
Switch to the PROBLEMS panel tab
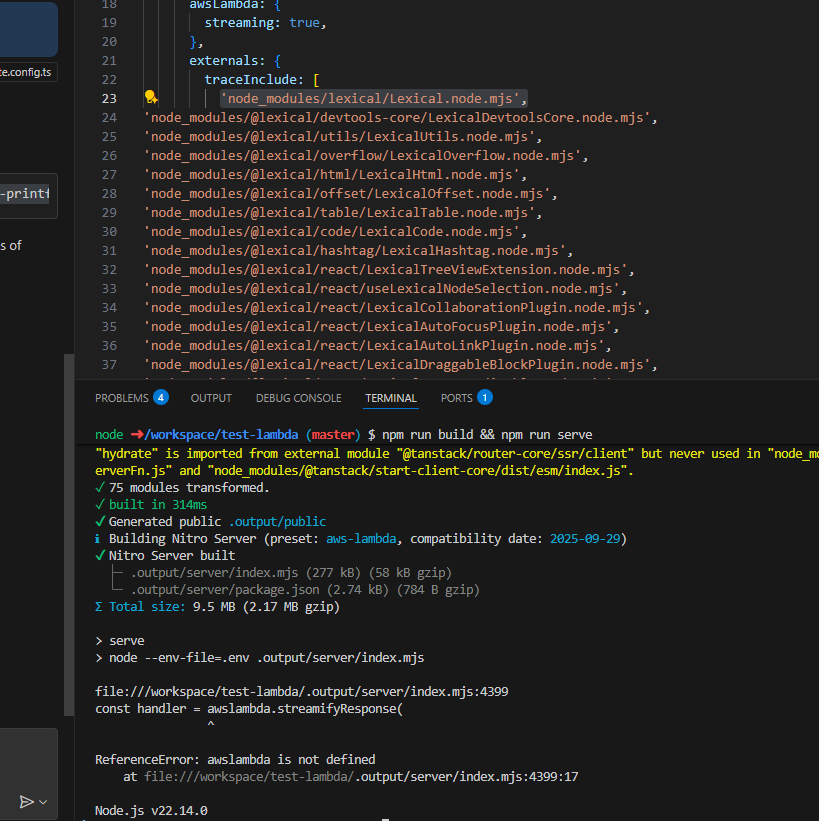pyautogui.click(x=121, y=398)
